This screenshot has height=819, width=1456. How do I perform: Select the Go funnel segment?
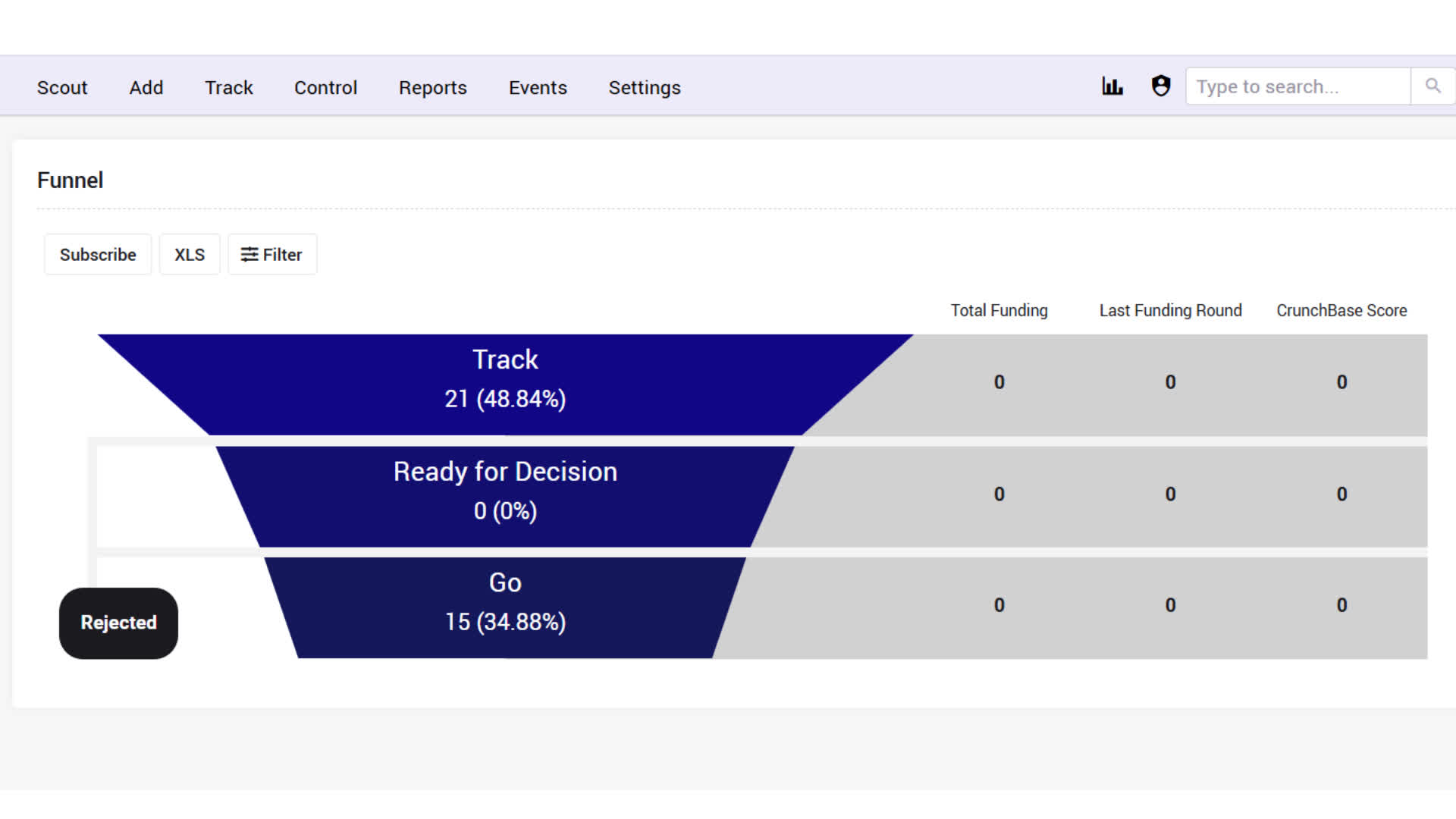[x=506, y=608]
